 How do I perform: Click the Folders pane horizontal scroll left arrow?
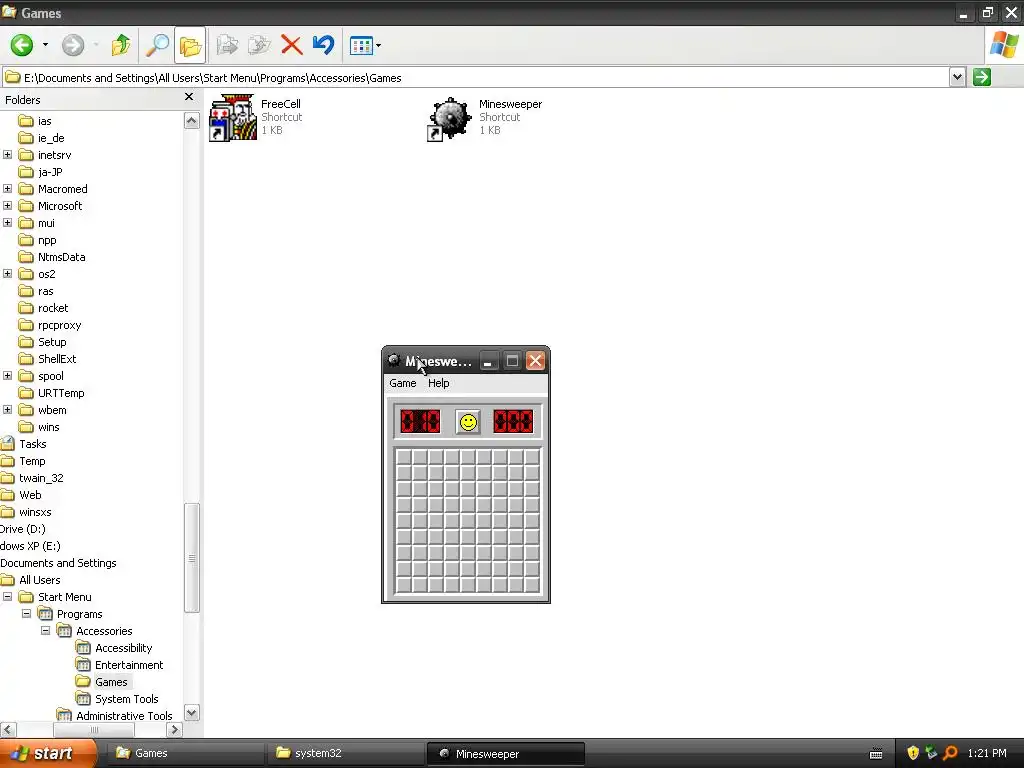(x=8, y=729)
